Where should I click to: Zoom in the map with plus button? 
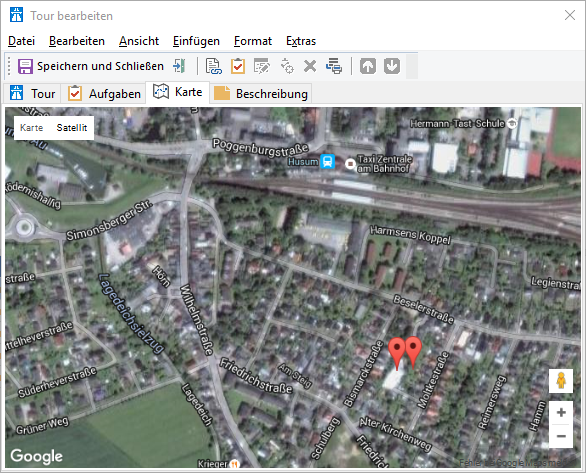(561, 412)
